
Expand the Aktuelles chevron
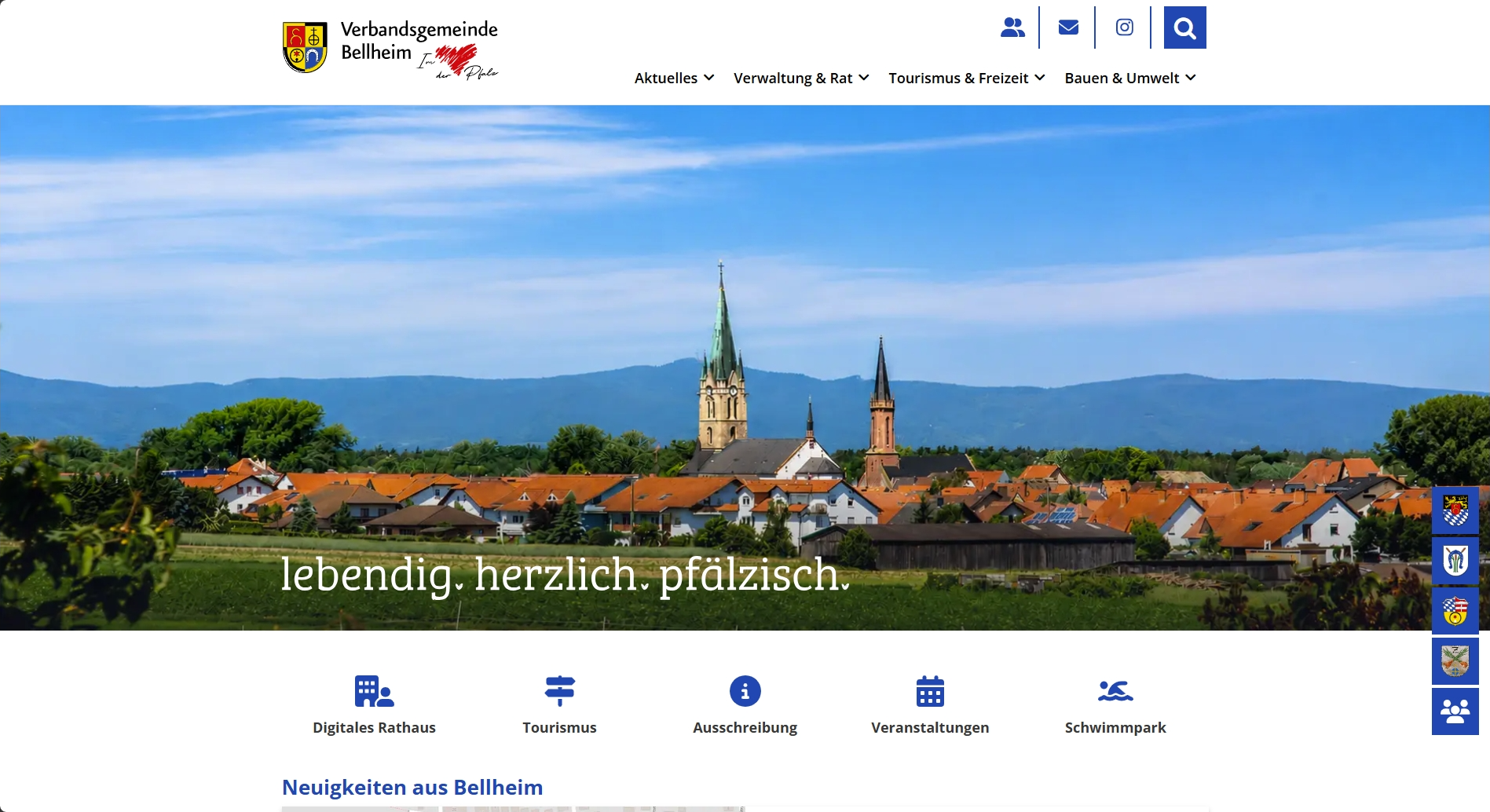(x=709, y=78)
